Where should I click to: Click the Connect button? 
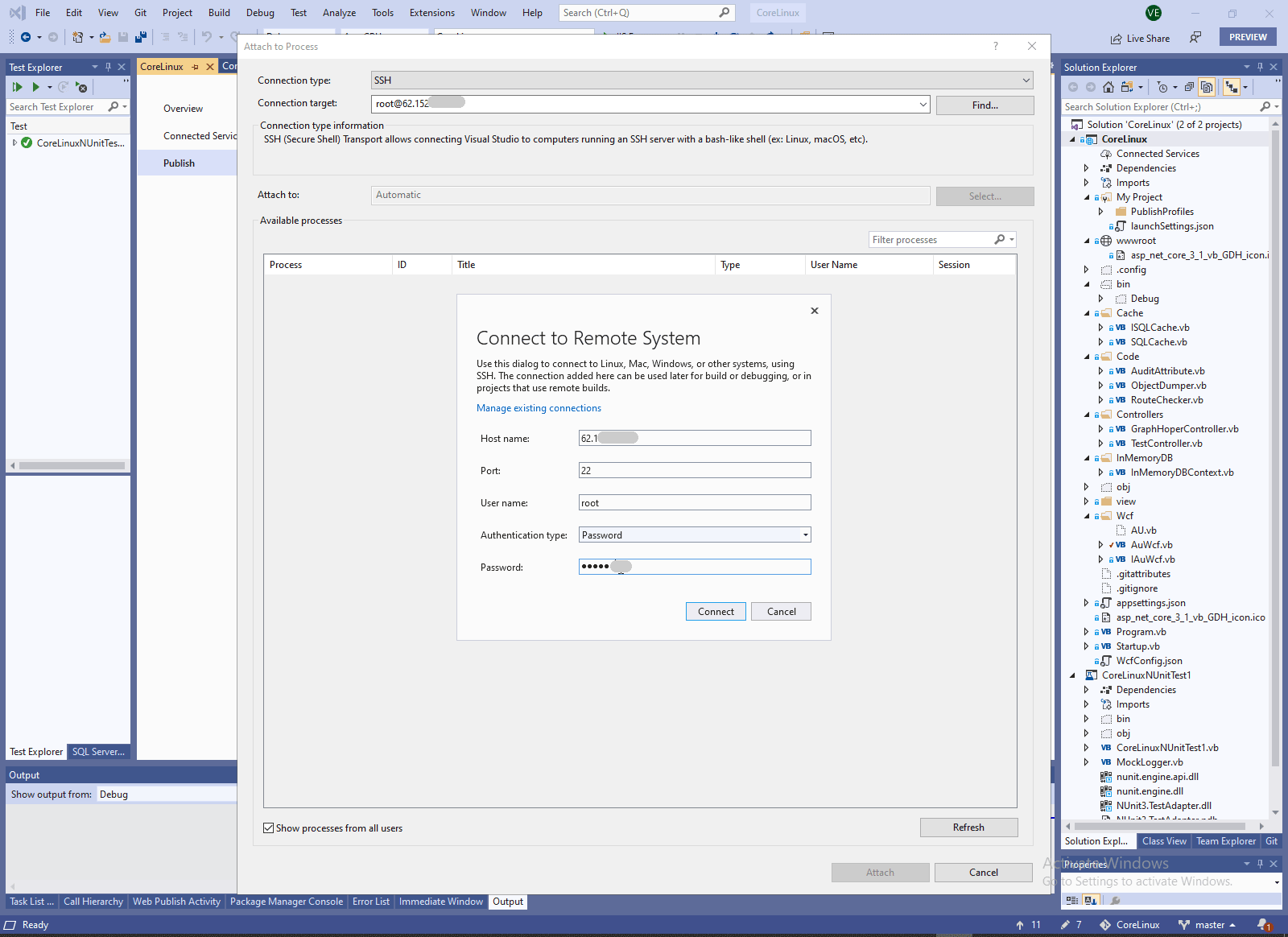pos(716,612)
